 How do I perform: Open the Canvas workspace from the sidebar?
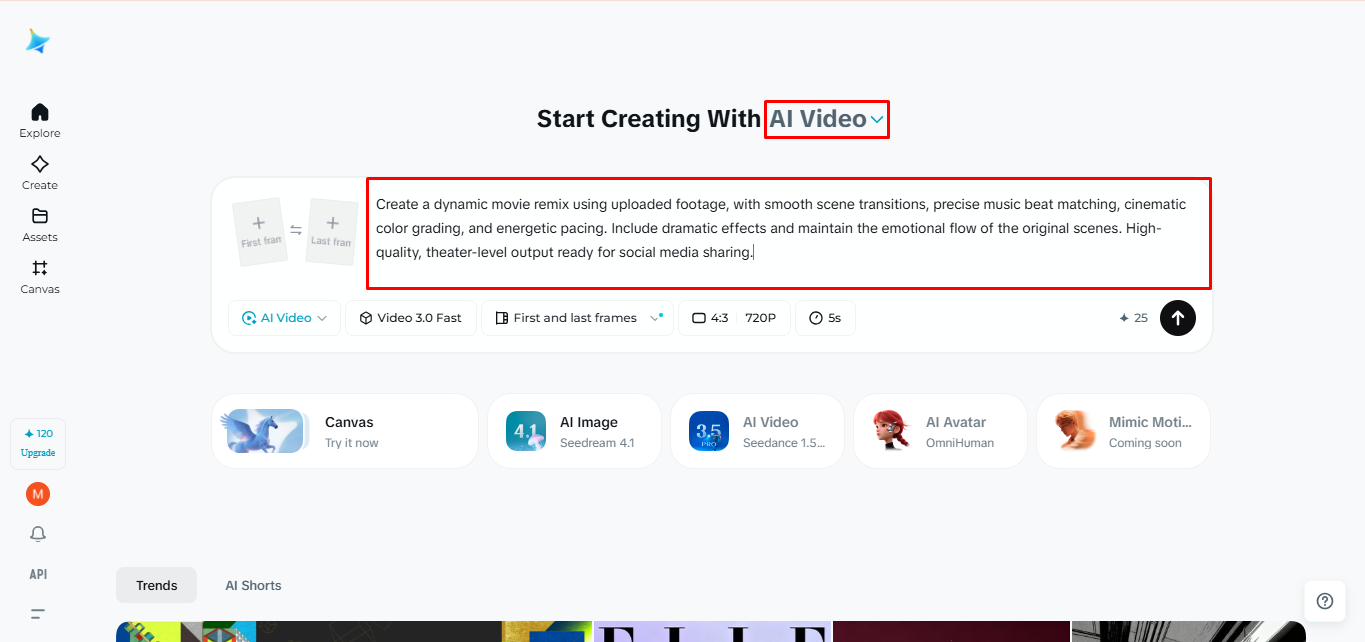pos(40,276)
